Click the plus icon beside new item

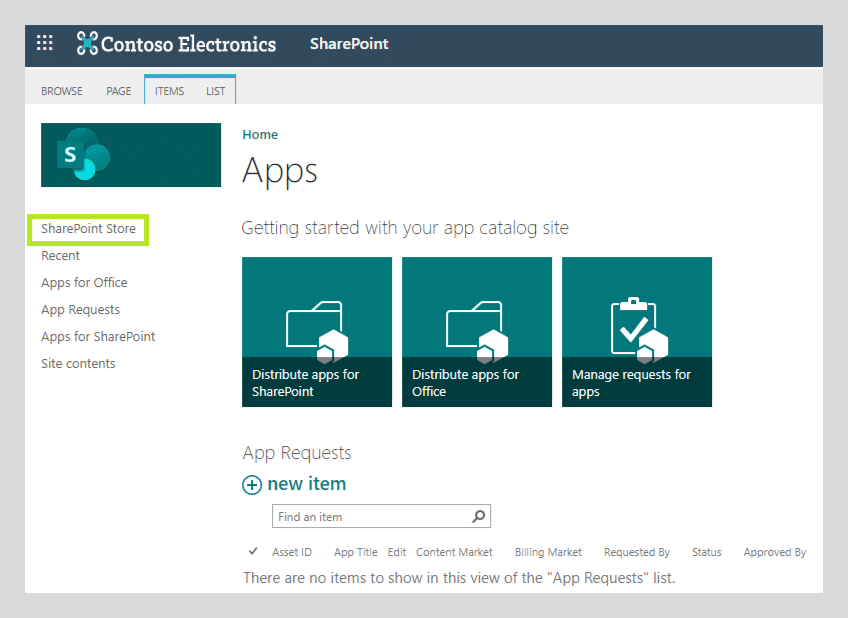[x=252, y=485]
